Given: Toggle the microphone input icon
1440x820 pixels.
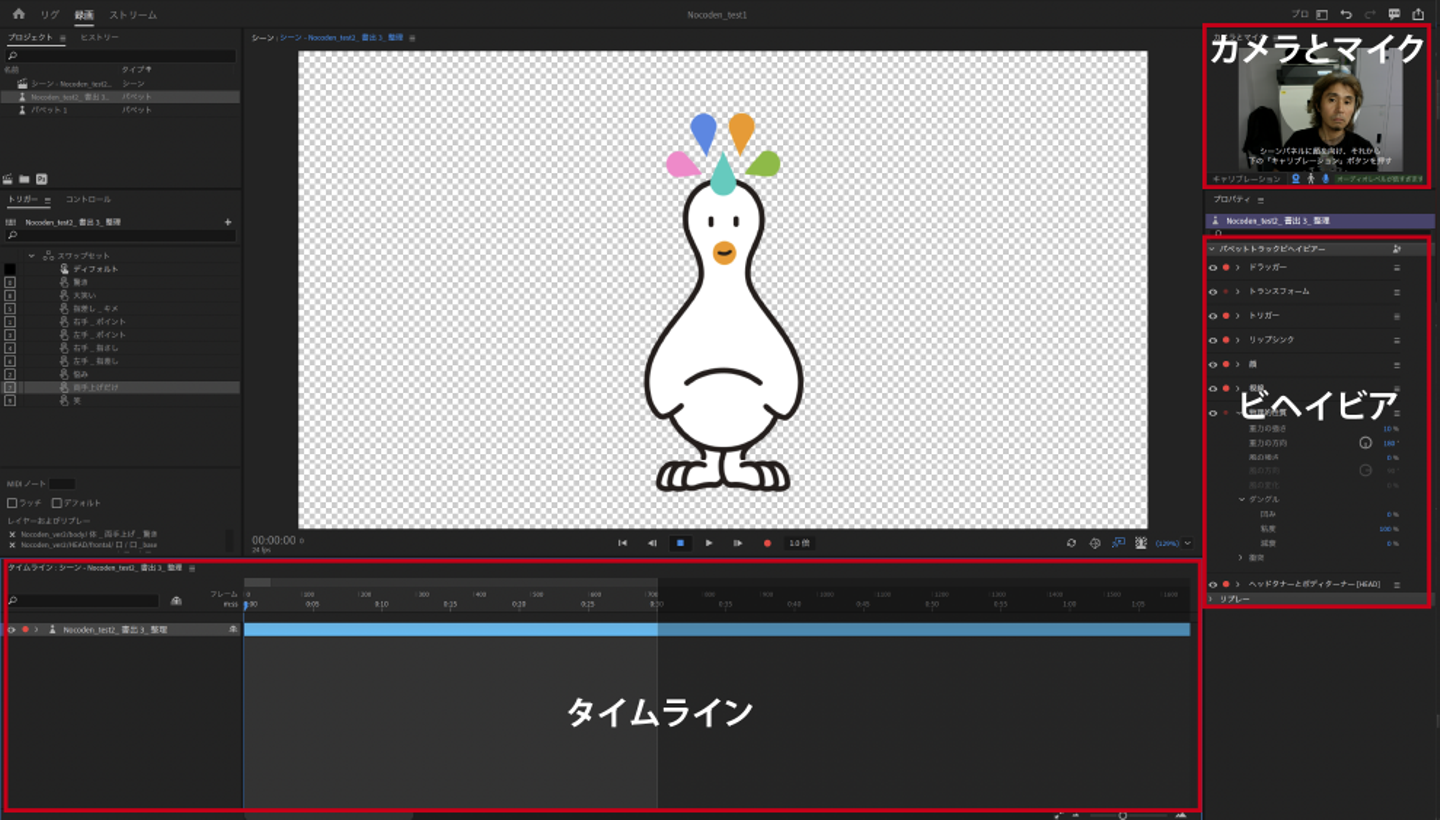Looking at the screenshot, I should click(1326, 179).
